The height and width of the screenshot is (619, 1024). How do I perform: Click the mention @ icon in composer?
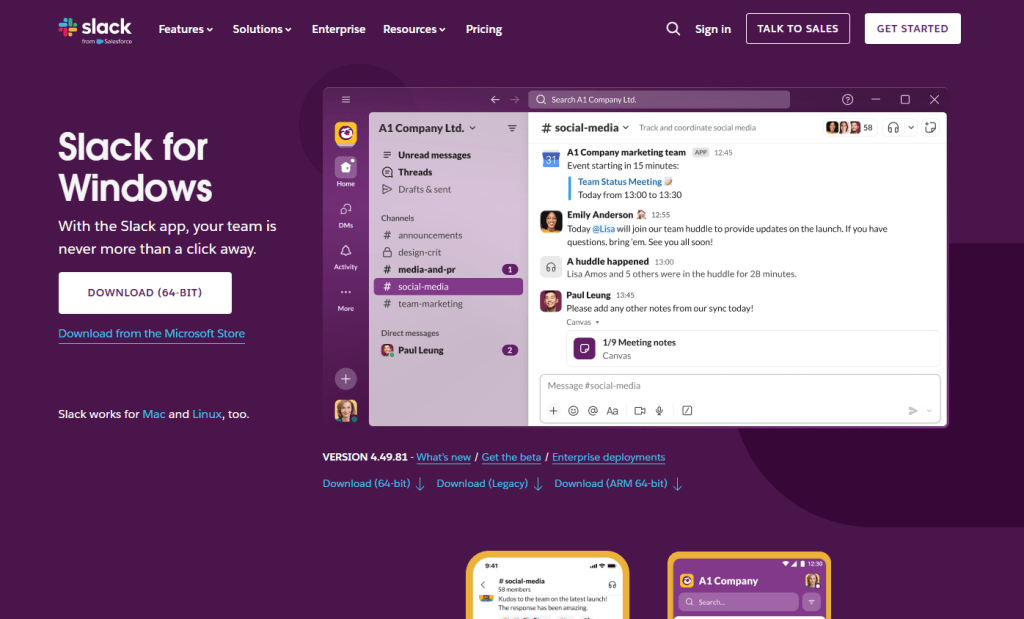tap(593, 411)
